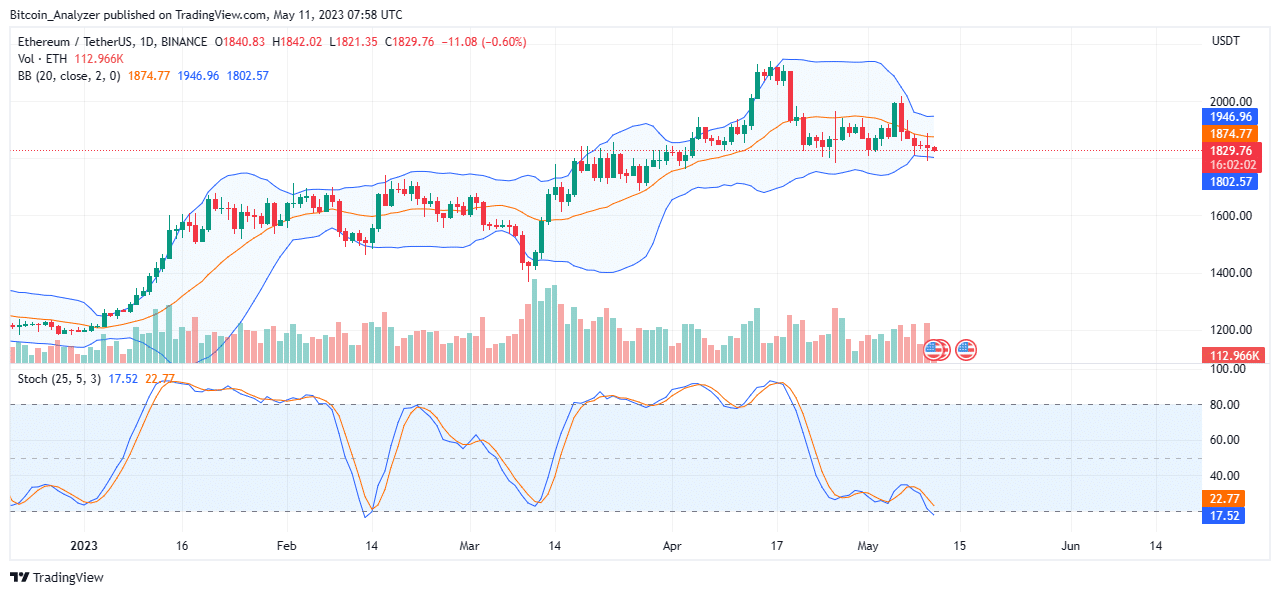
Task: Click the orange basis price tag 1874.77
Action: (1229, 134)
